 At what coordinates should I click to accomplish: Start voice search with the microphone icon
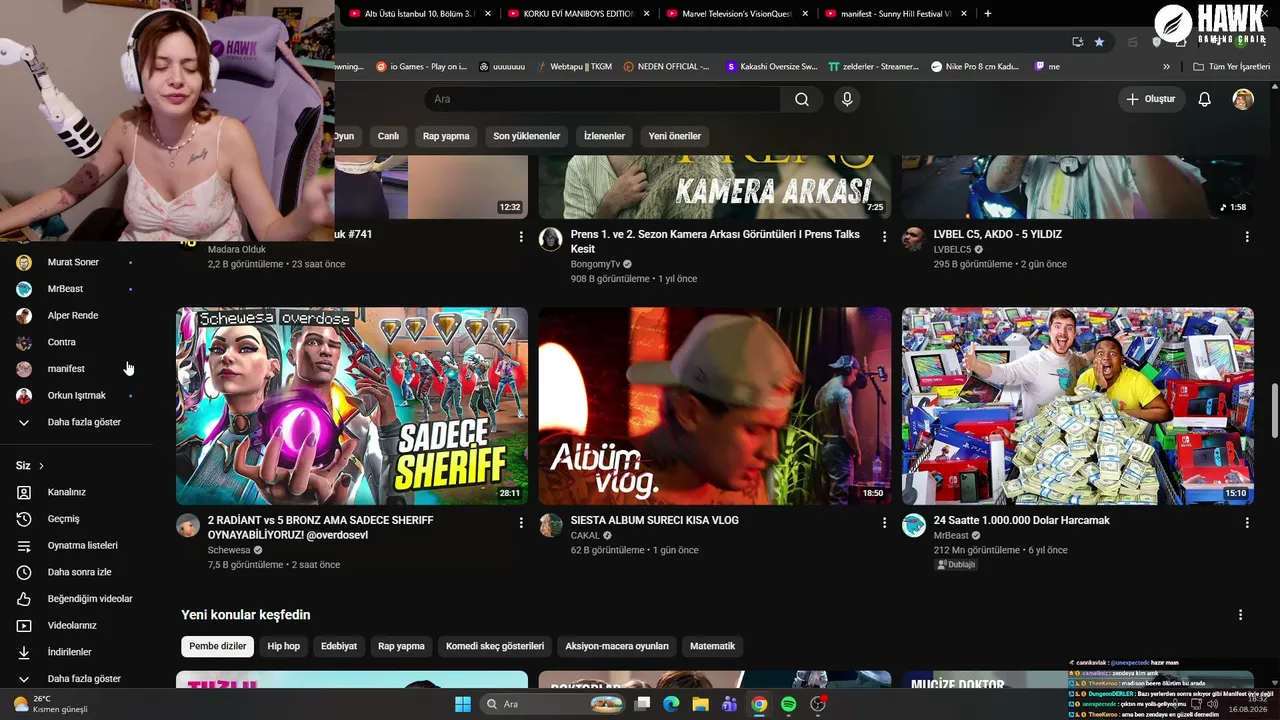847,99
